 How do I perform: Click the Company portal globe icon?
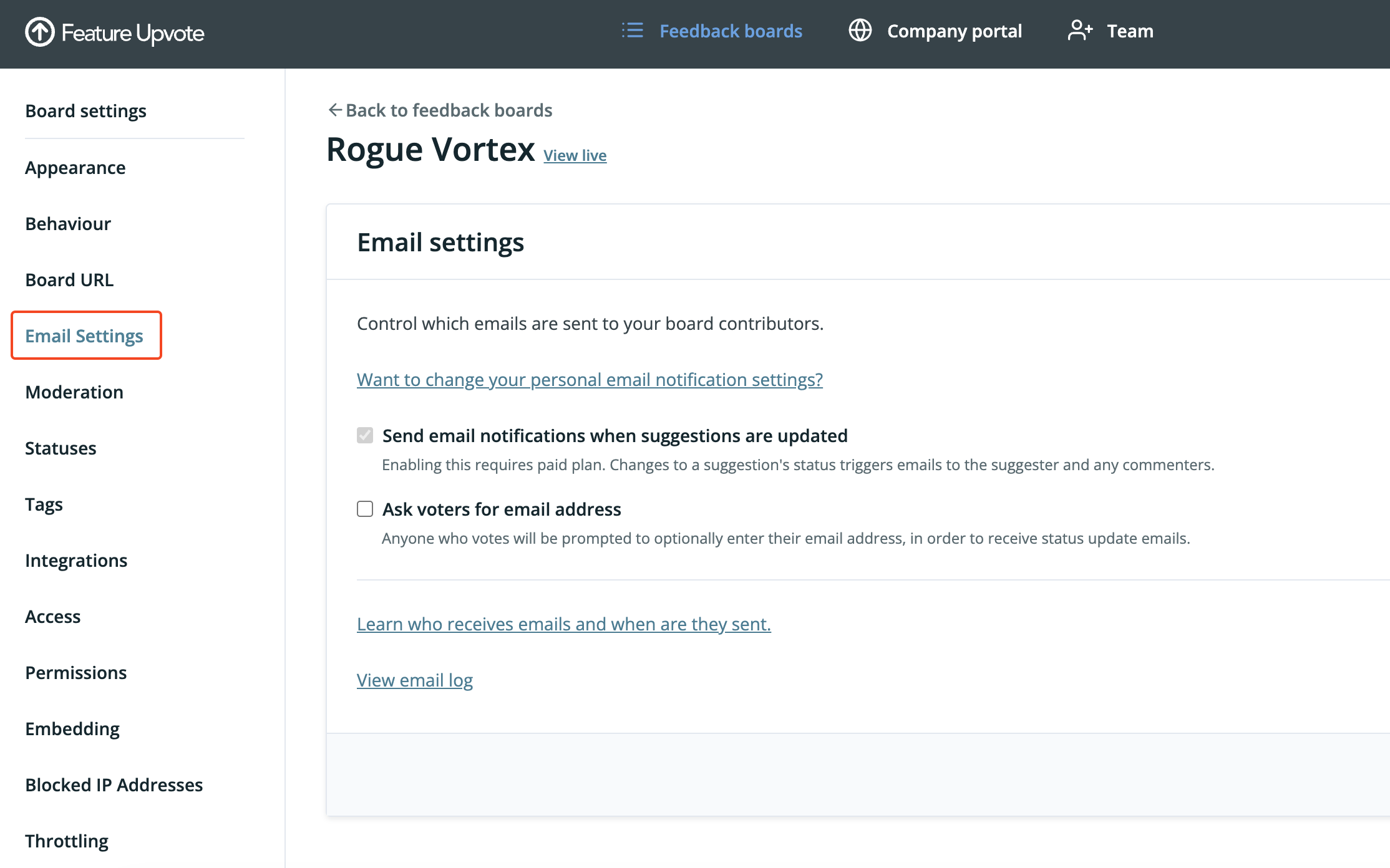point(860,31)
